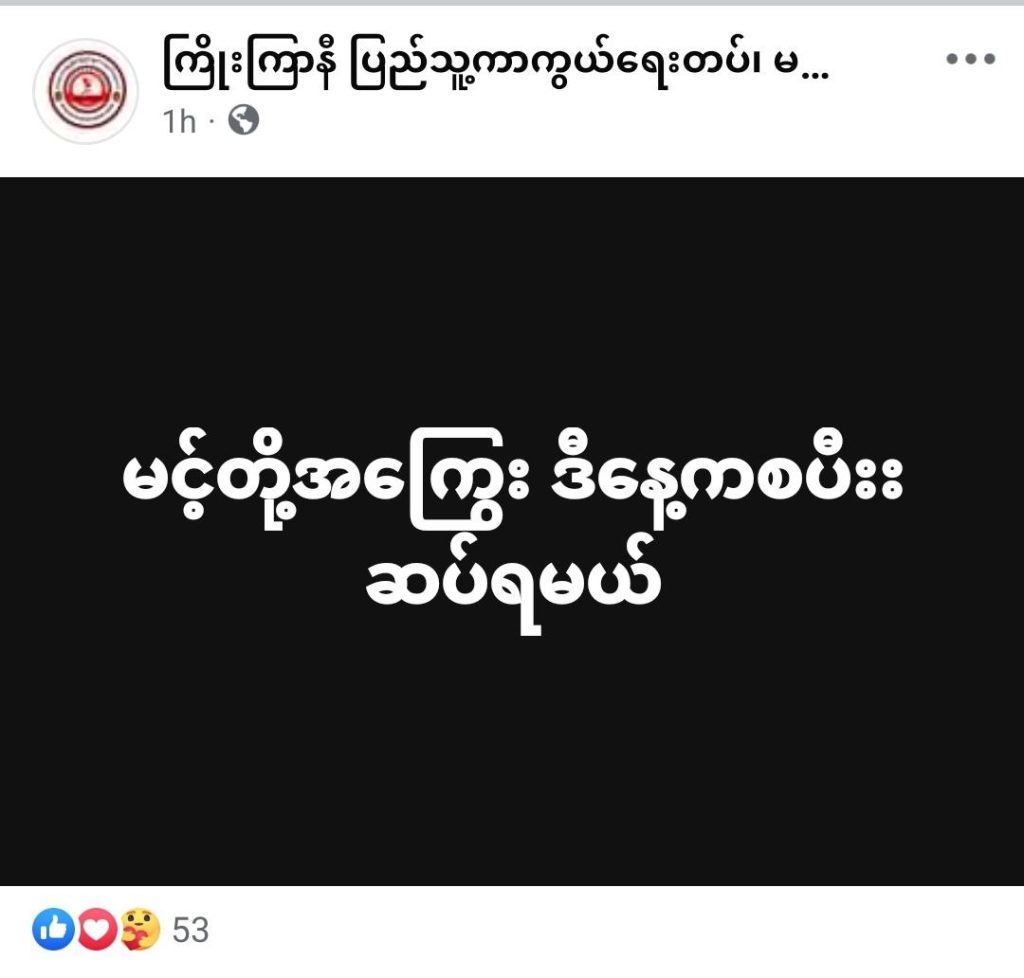
Task: Click the globe public audience icon
Action: click(x=244, y=120)
